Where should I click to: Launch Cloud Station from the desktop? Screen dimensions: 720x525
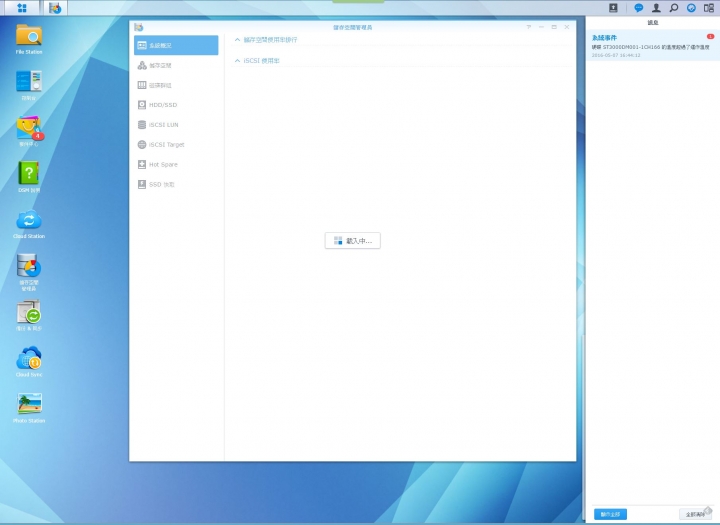pyautogui.click(x=29, y=224)
